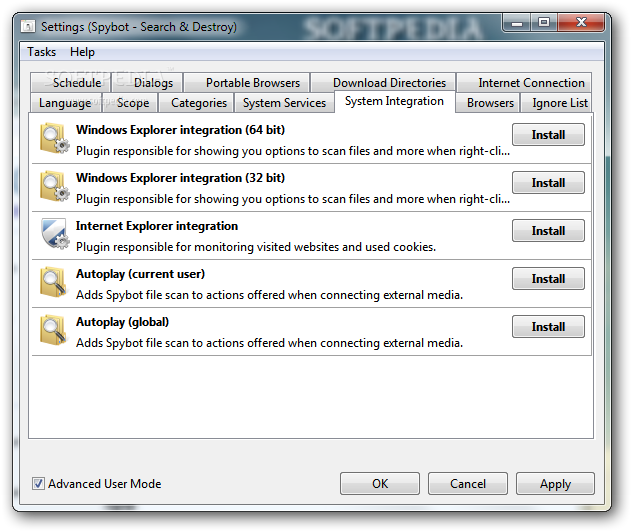Select the Internet Explorer integration title
Screen dimensions: 632x532
click(x=157, y=226)
